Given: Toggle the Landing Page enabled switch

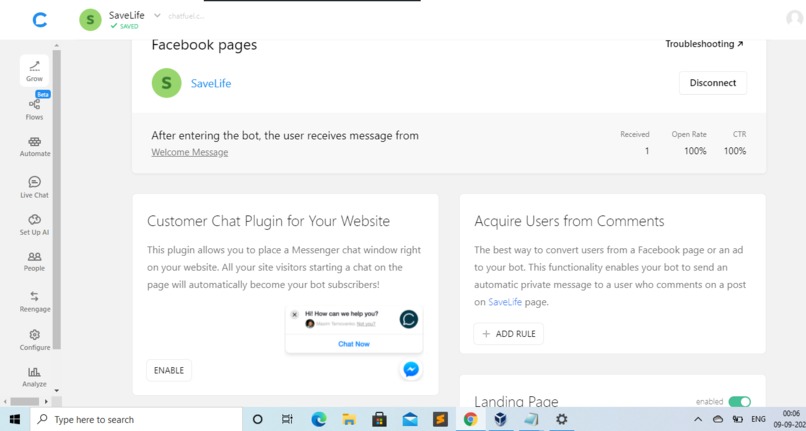Looking at the screenshot, I should 740,402.
